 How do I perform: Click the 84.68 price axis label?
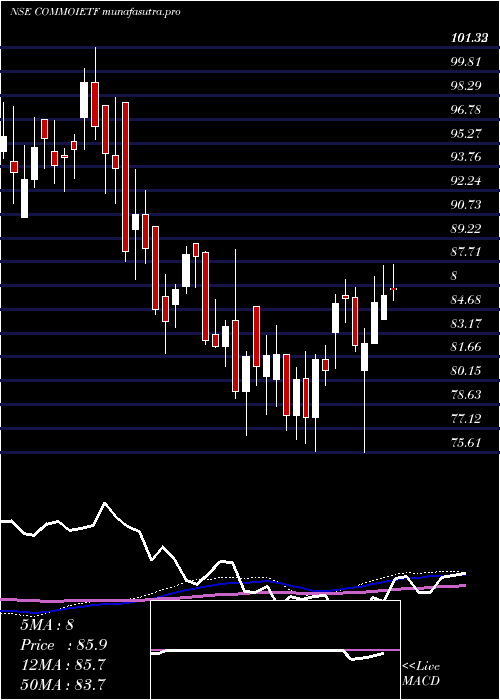pos(466,300)
